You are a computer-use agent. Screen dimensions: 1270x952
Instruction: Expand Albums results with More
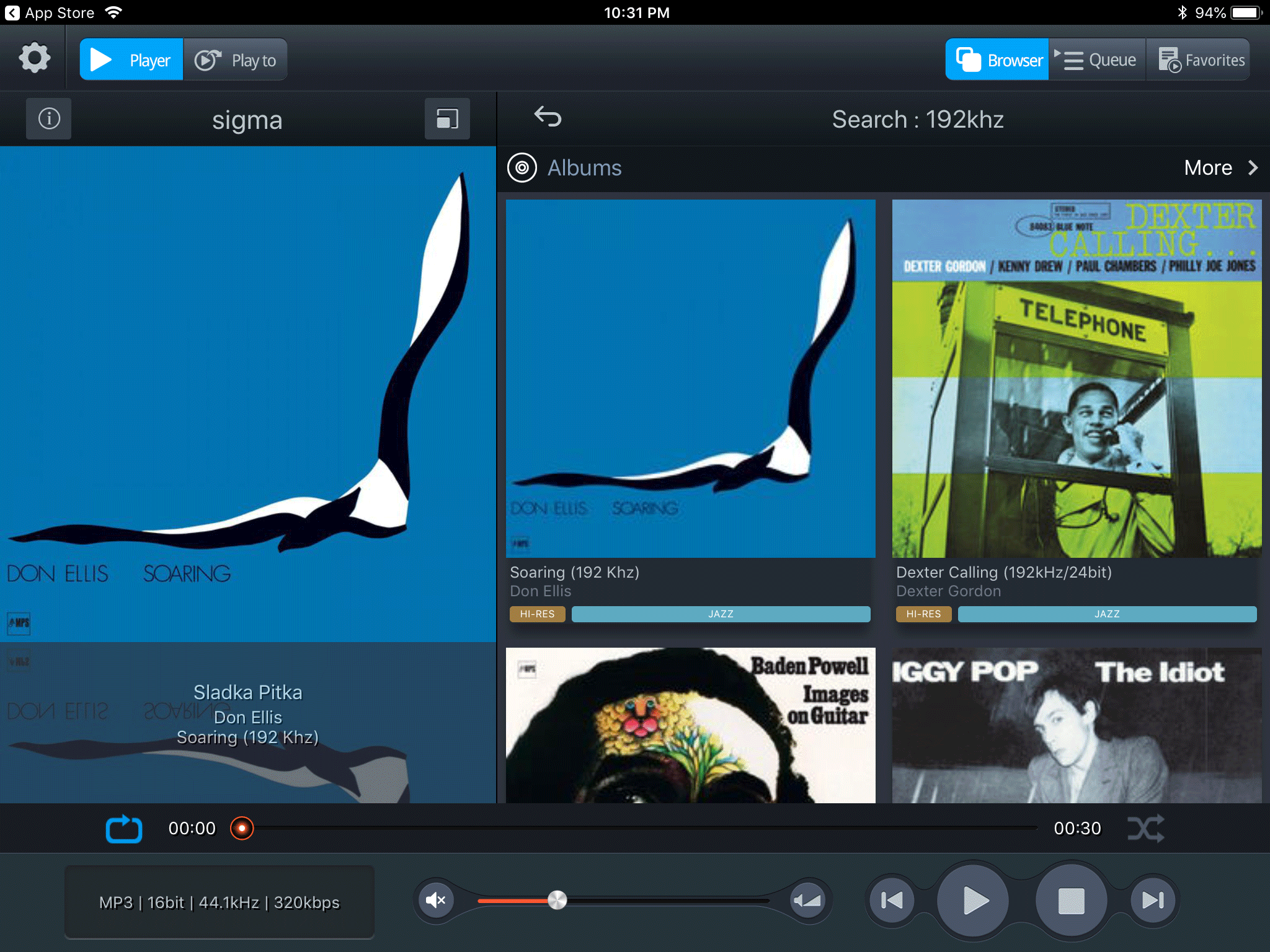click(x=1220, y=168)
